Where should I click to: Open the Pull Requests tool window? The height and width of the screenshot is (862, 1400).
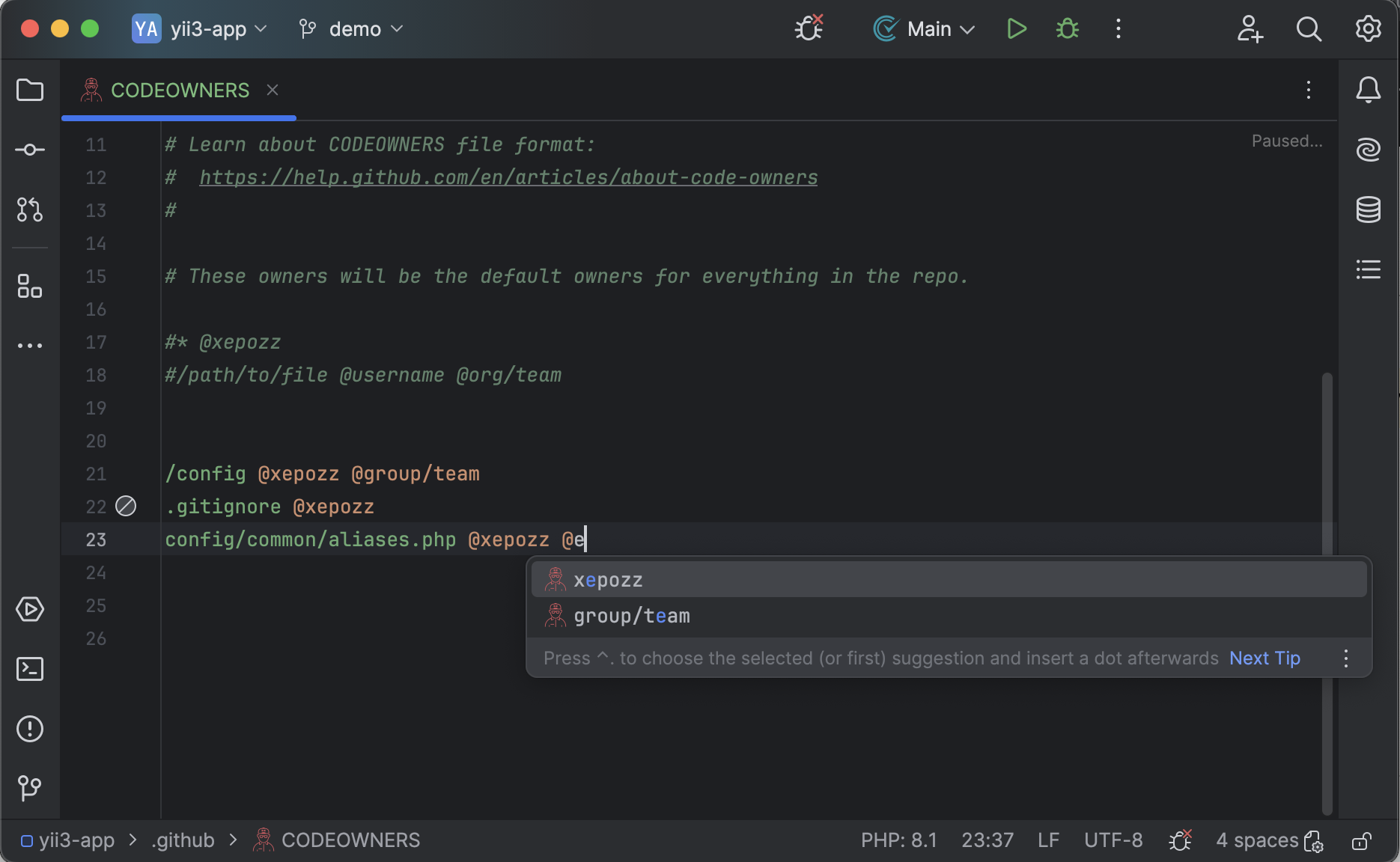(x=30, y=210)
